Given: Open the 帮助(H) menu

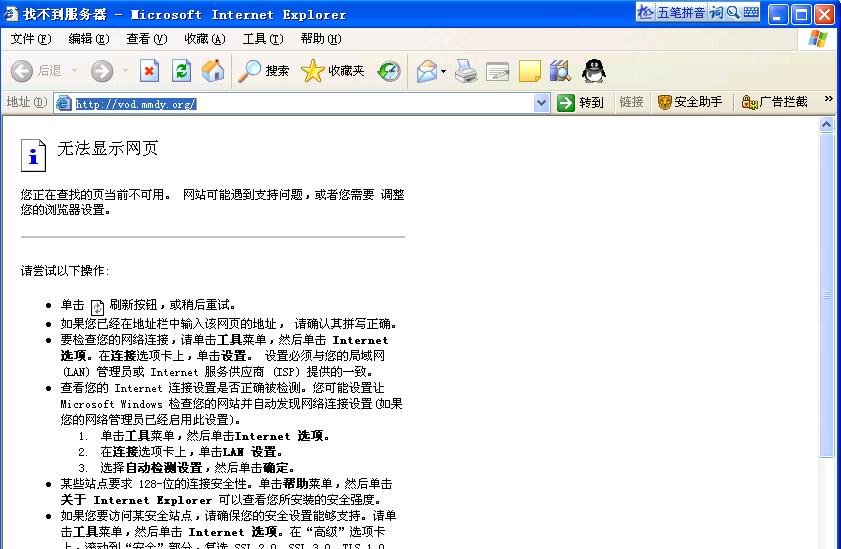Looking at the screenshot, I should [320, 39].
